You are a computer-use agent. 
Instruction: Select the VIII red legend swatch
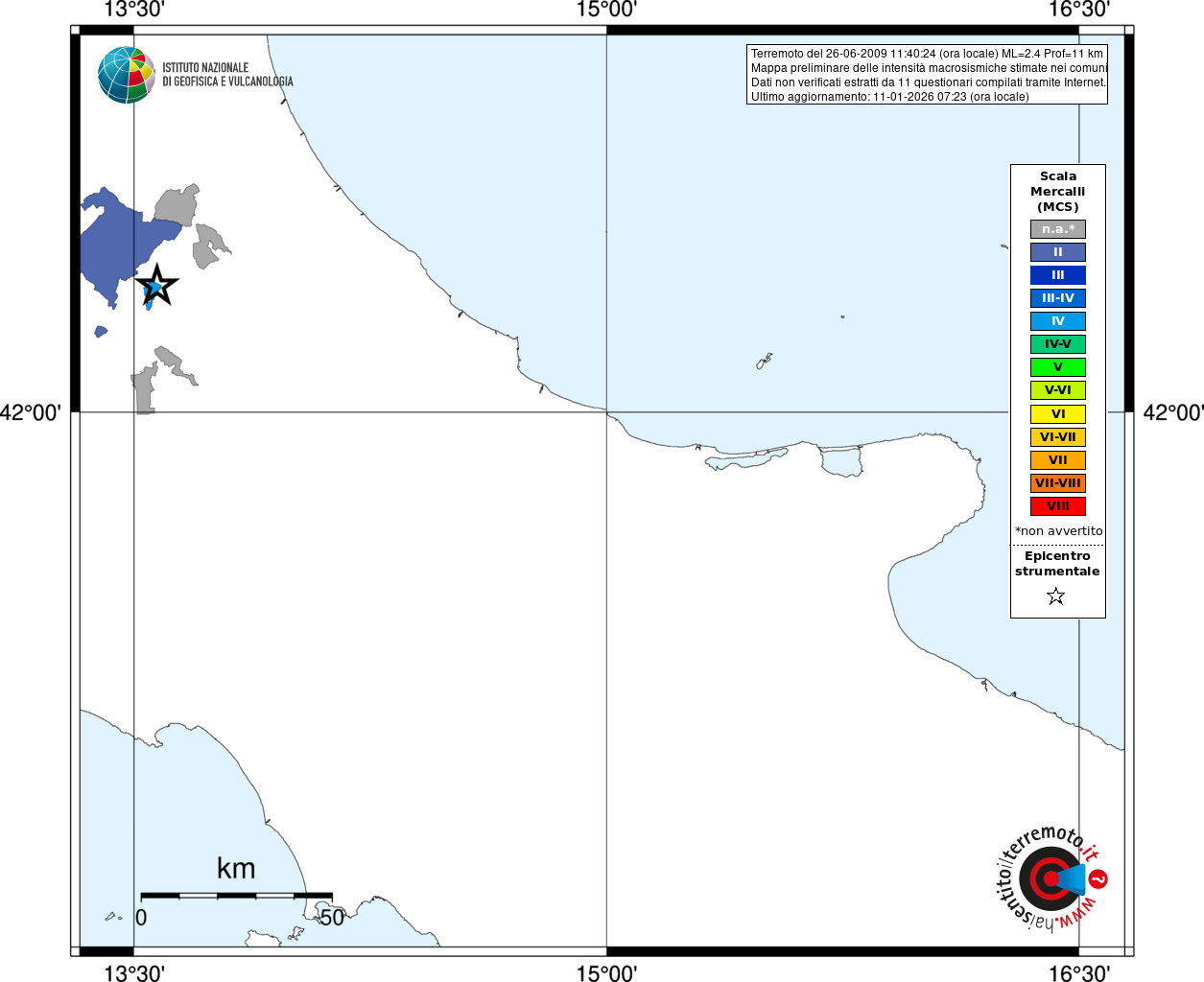point(1058,506)
